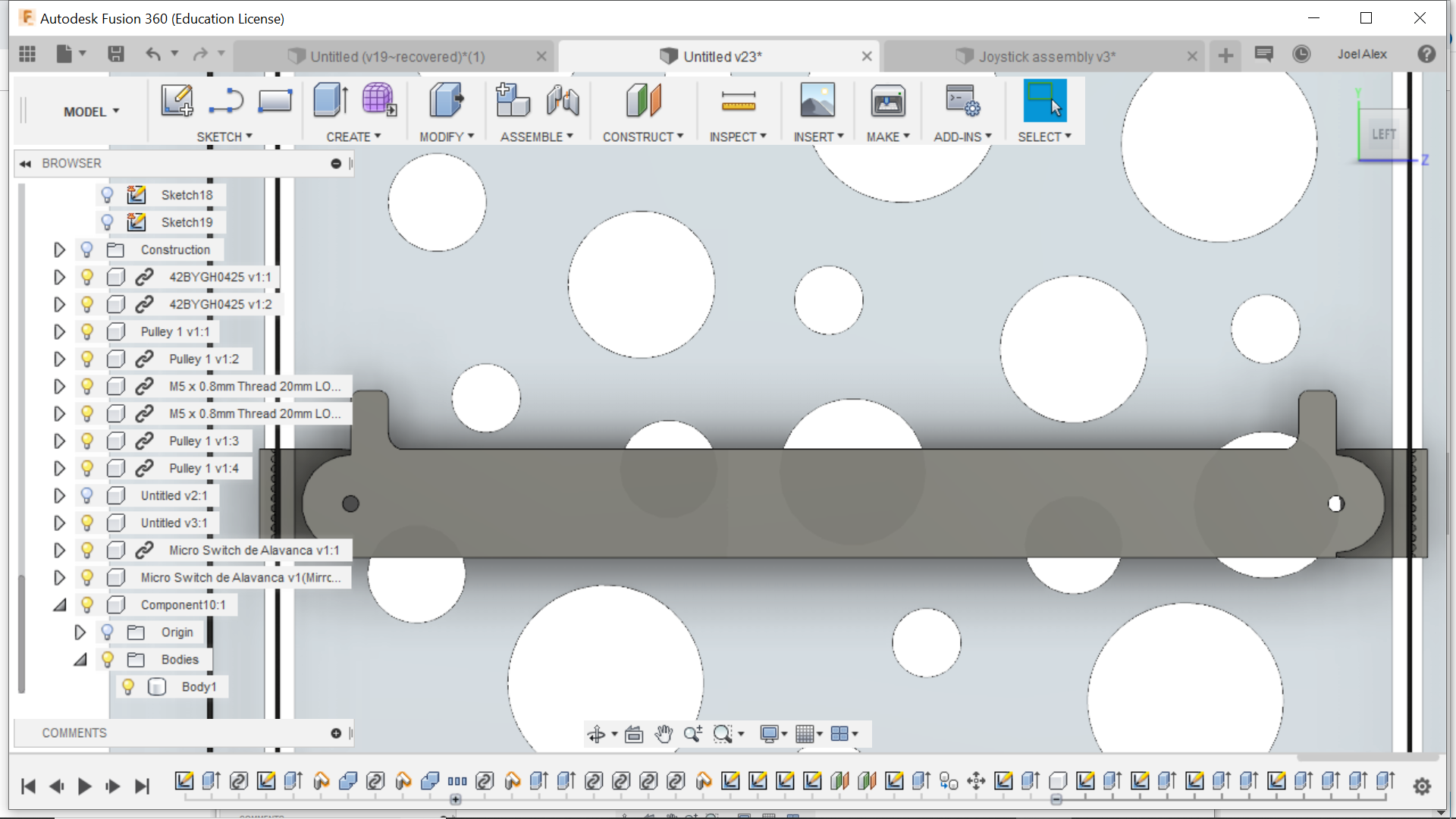Open the Scripts and Add-Ins icon
Viewport: 1456px width, 819px height.
[x=962, y=100]
